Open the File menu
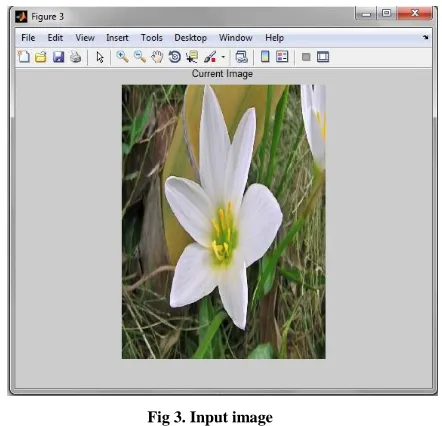The height and width of the screenshot is (426, 442). [28, 38]
